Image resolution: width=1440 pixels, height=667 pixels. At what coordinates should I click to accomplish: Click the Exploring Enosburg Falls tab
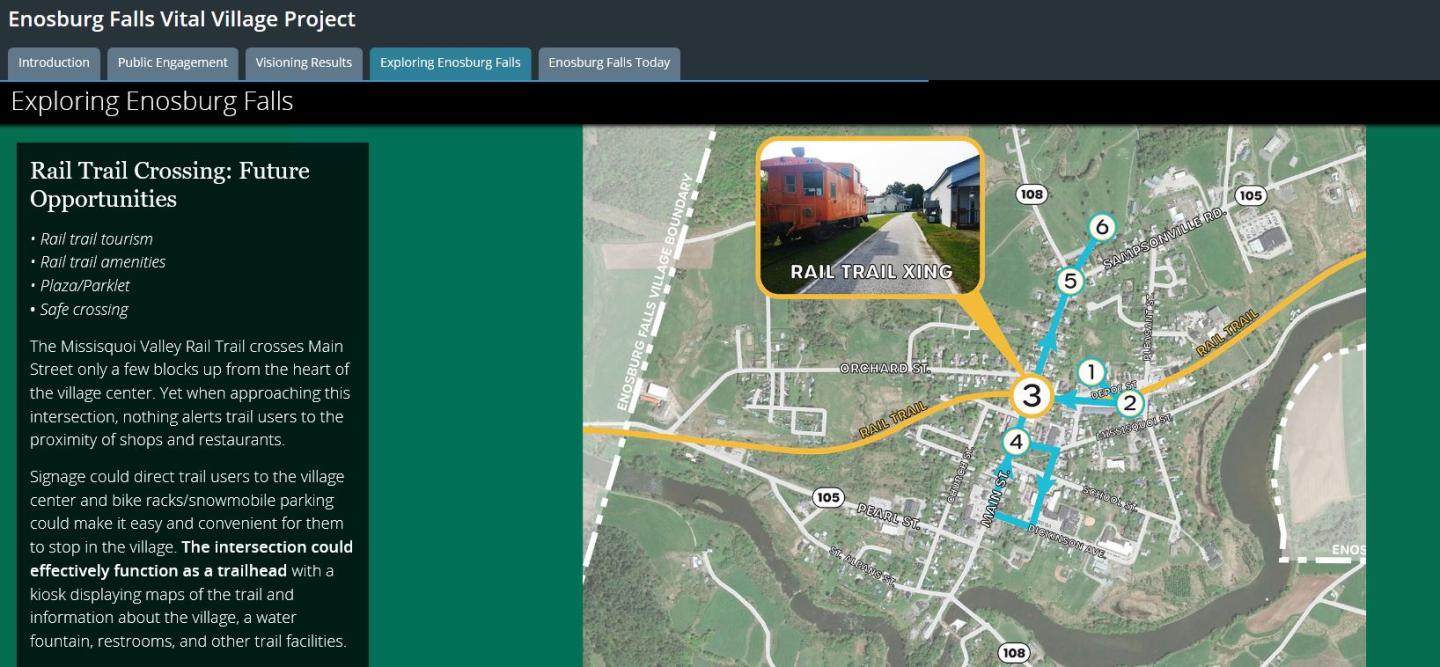click(x=450, y=62)
